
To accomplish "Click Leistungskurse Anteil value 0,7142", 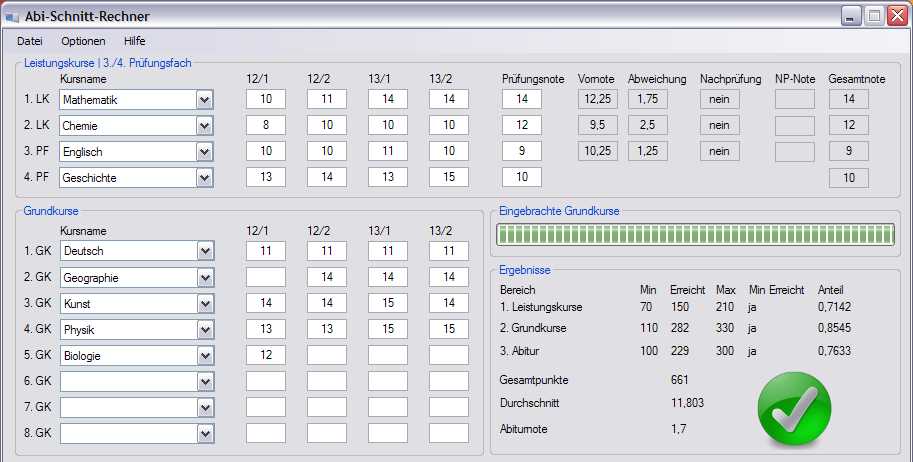I will point(834,307).
